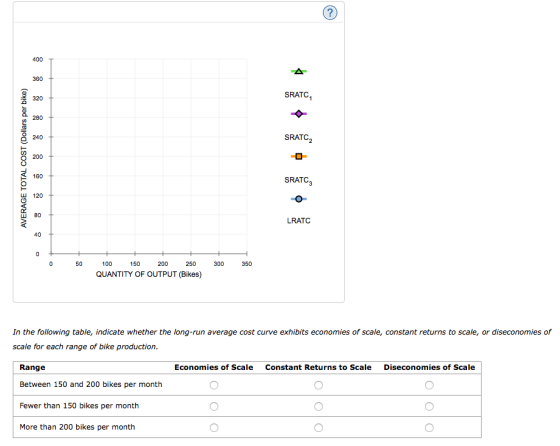Choose Diseconomies of Scale for more than 200
This screenshot has width=560, height=446.
(429, 427)
